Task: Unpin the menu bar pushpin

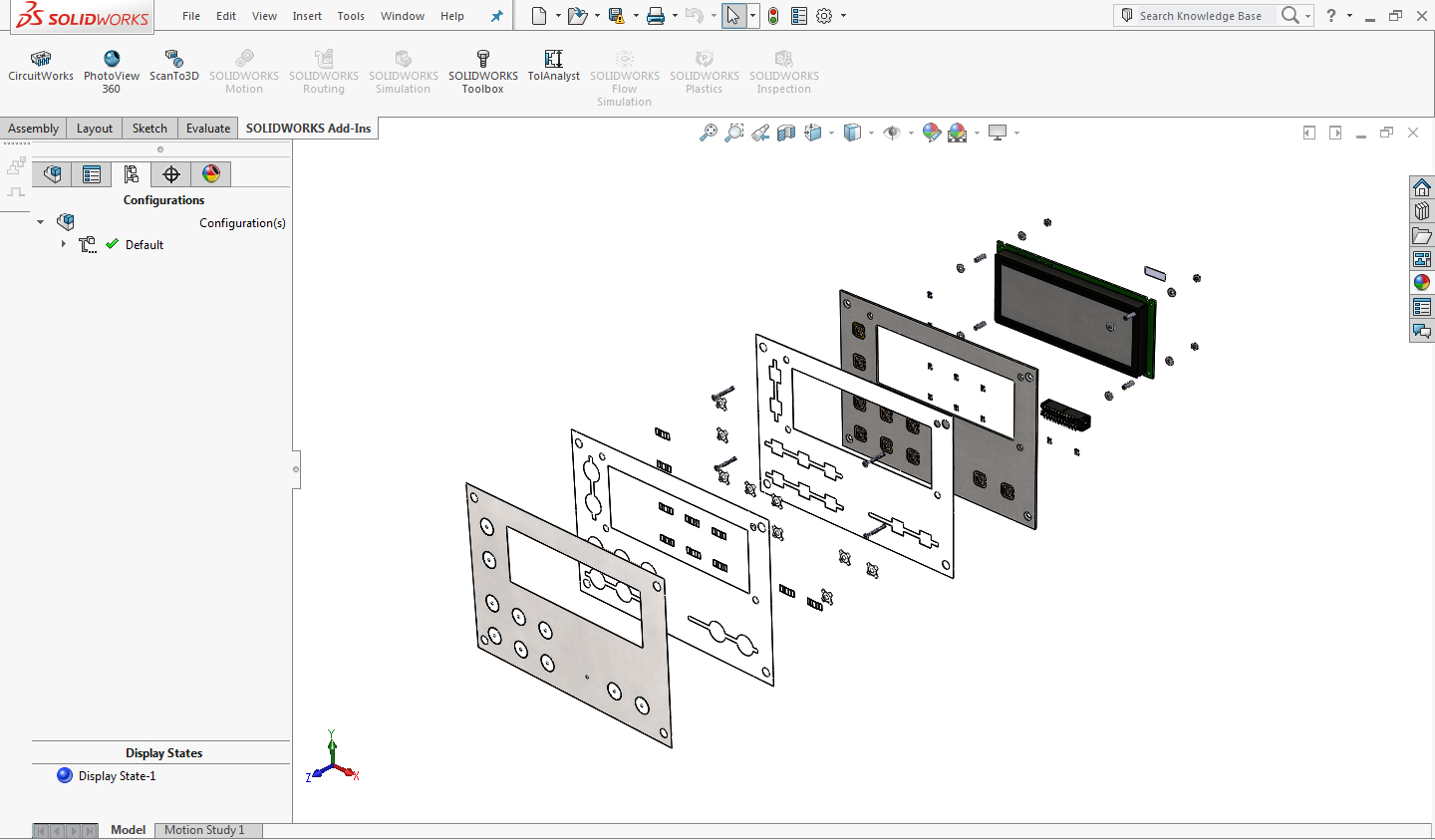Action: pyautogui.click(x=495, y=16)
